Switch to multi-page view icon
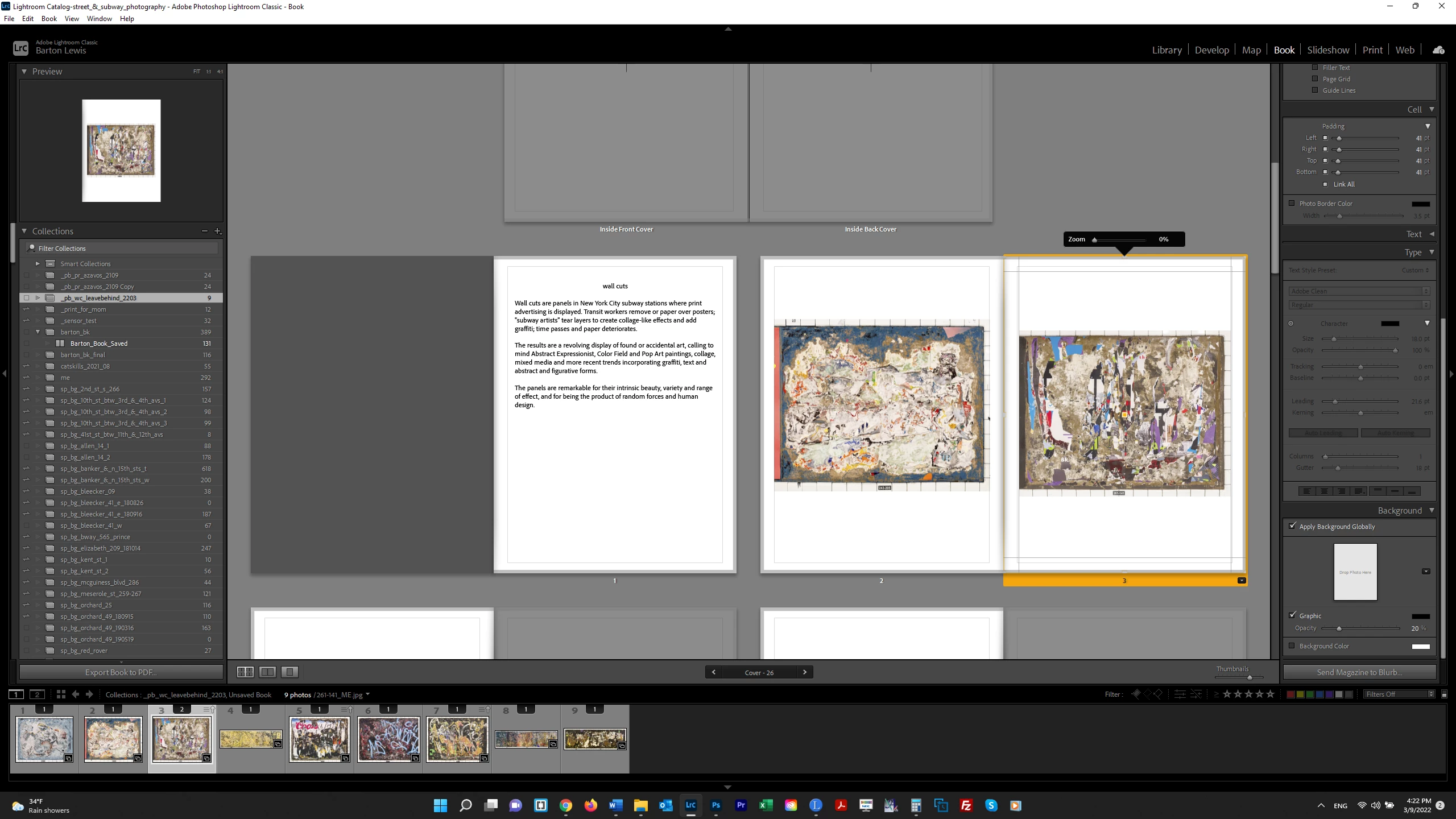This screenshot has width=1456, height=819. 245,672
